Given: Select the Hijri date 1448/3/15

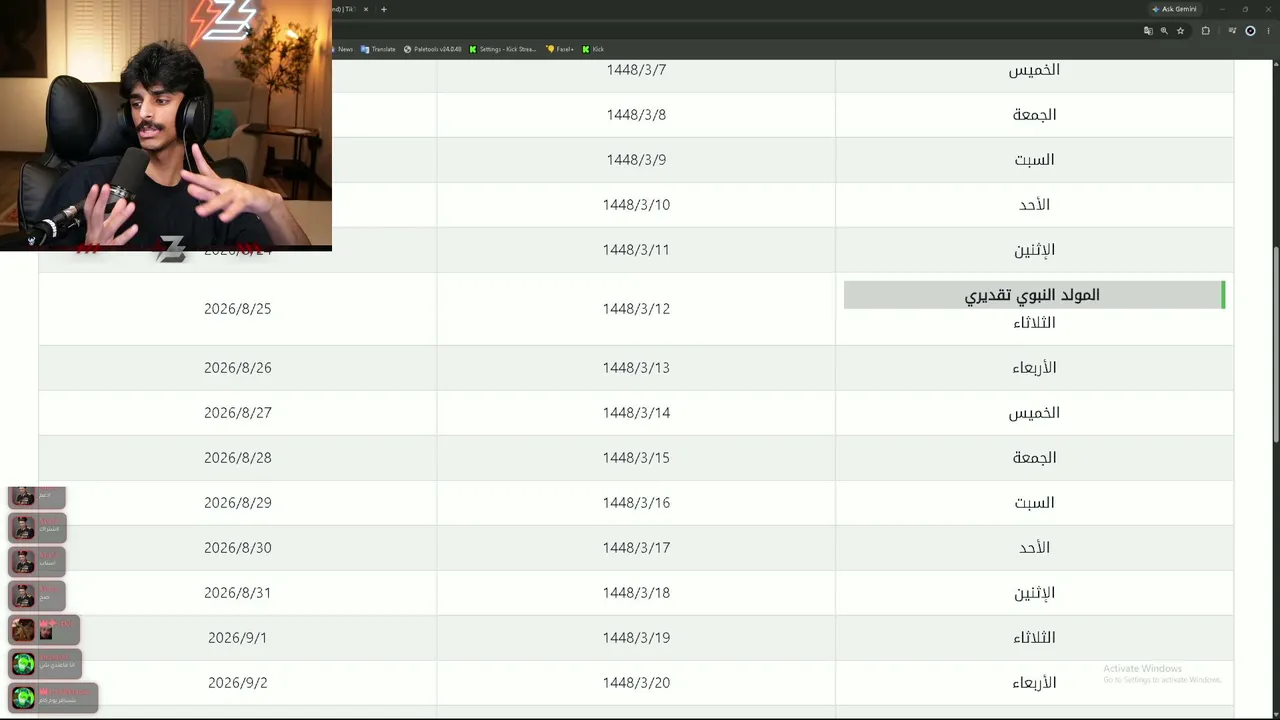Looking at the screenshot, I should click(x=636, y=458).
